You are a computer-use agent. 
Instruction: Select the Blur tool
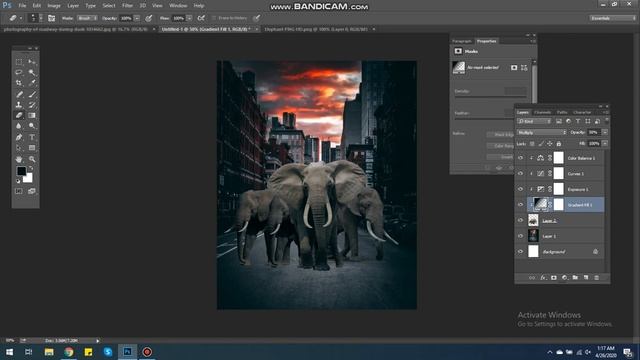pyautogui.click(x=19, y=126)
